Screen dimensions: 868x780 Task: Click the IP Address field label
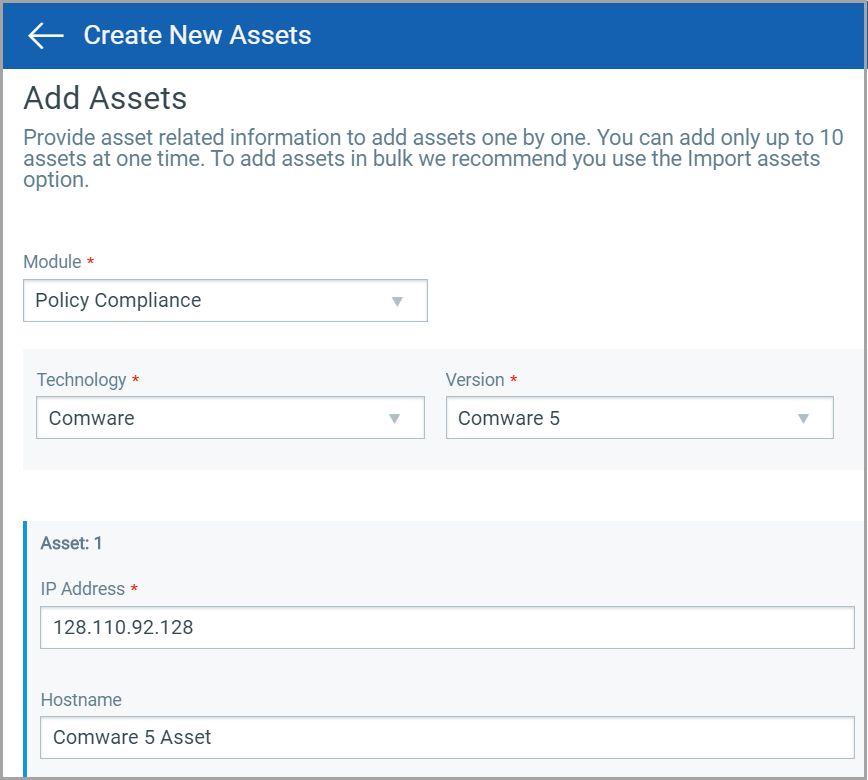click(82, 588)
